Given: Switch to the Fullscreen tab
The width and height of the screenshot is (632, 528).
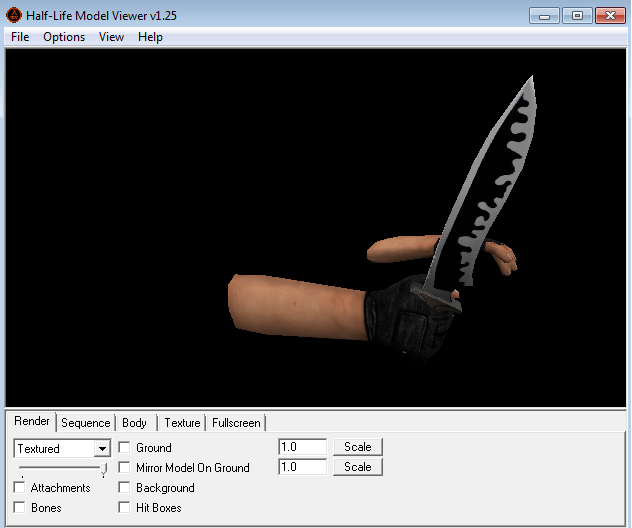Looking at the screenshot, I should point(236,423).
